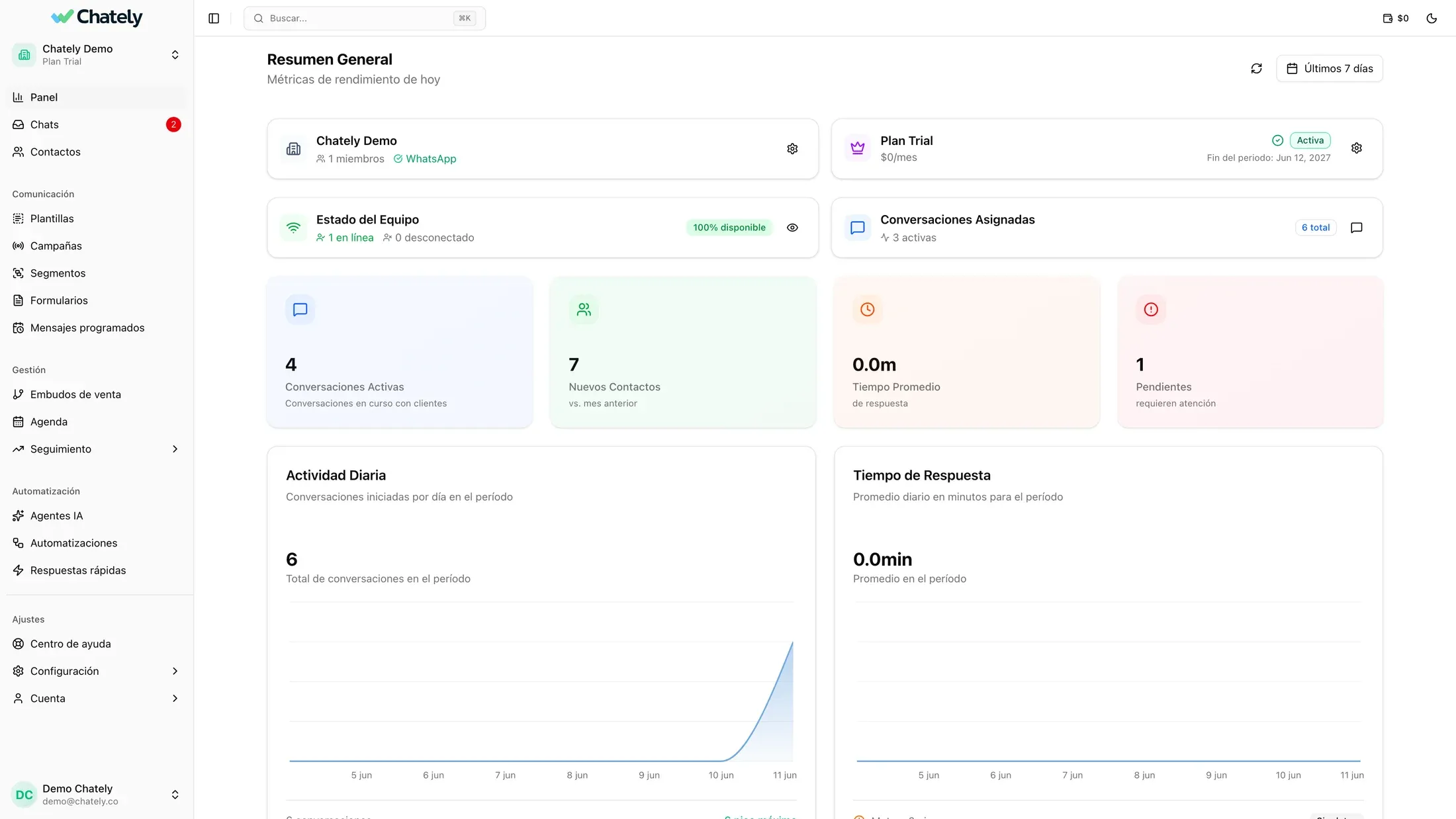Open Campañas in sidebar
The height and width of the screenshot is (819, 1456).
coord(97,246)
